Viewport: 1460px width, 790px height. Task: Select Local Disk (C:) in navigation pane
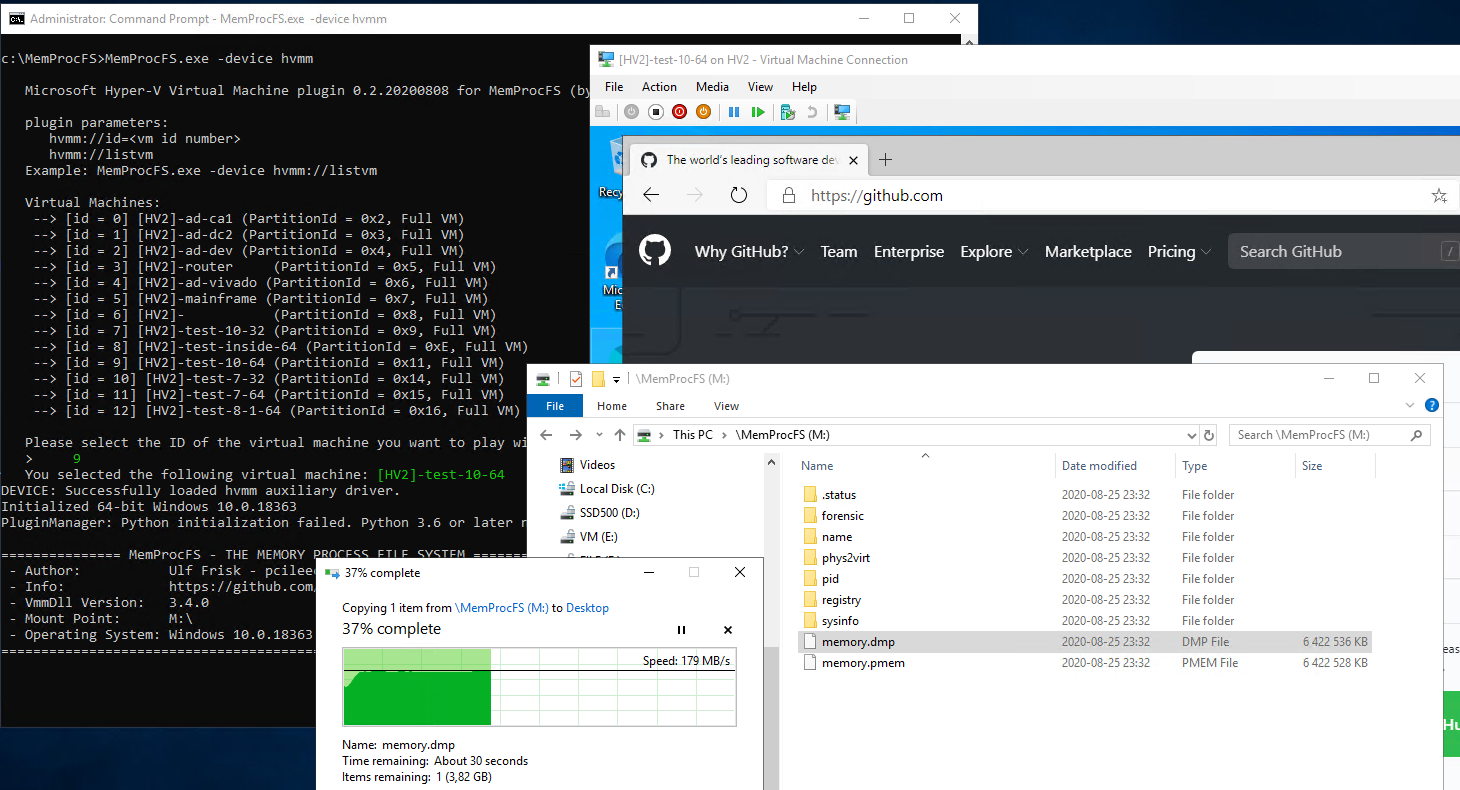[617, 489]
